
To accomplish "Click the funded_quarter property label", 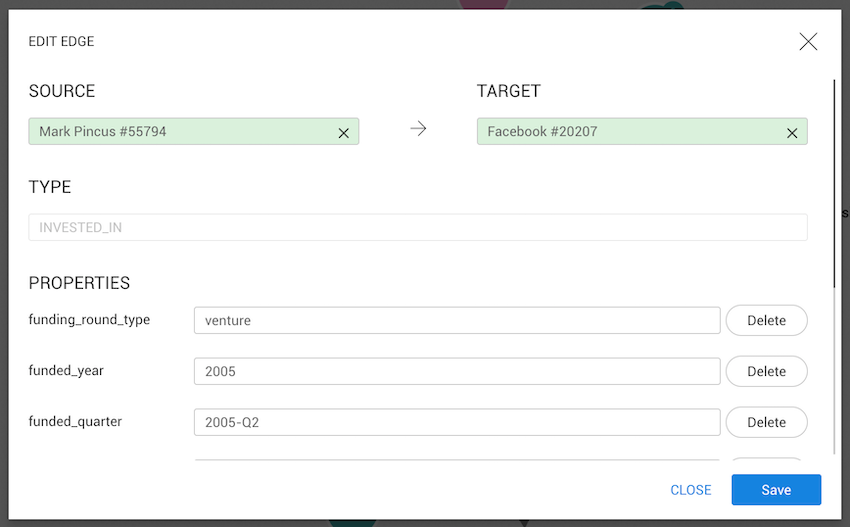I will coord(75,422).
